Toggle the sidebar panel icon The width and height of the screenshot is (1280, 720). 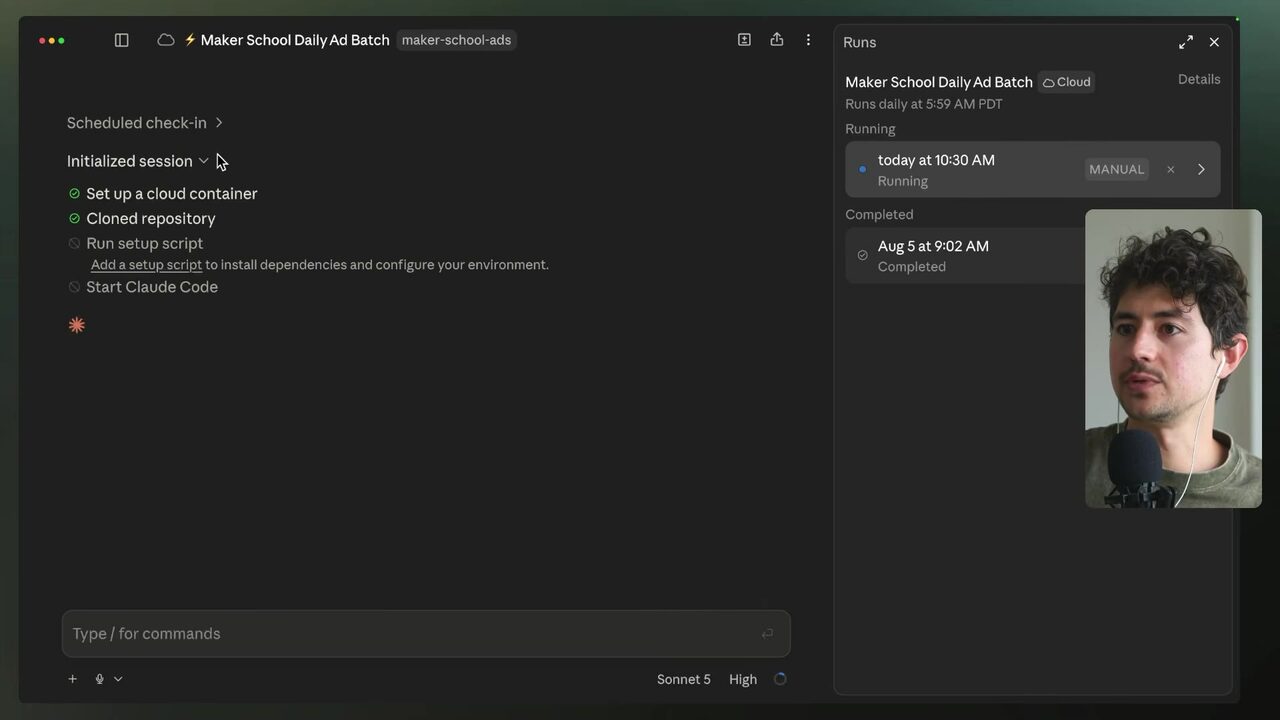pos(121,40)
